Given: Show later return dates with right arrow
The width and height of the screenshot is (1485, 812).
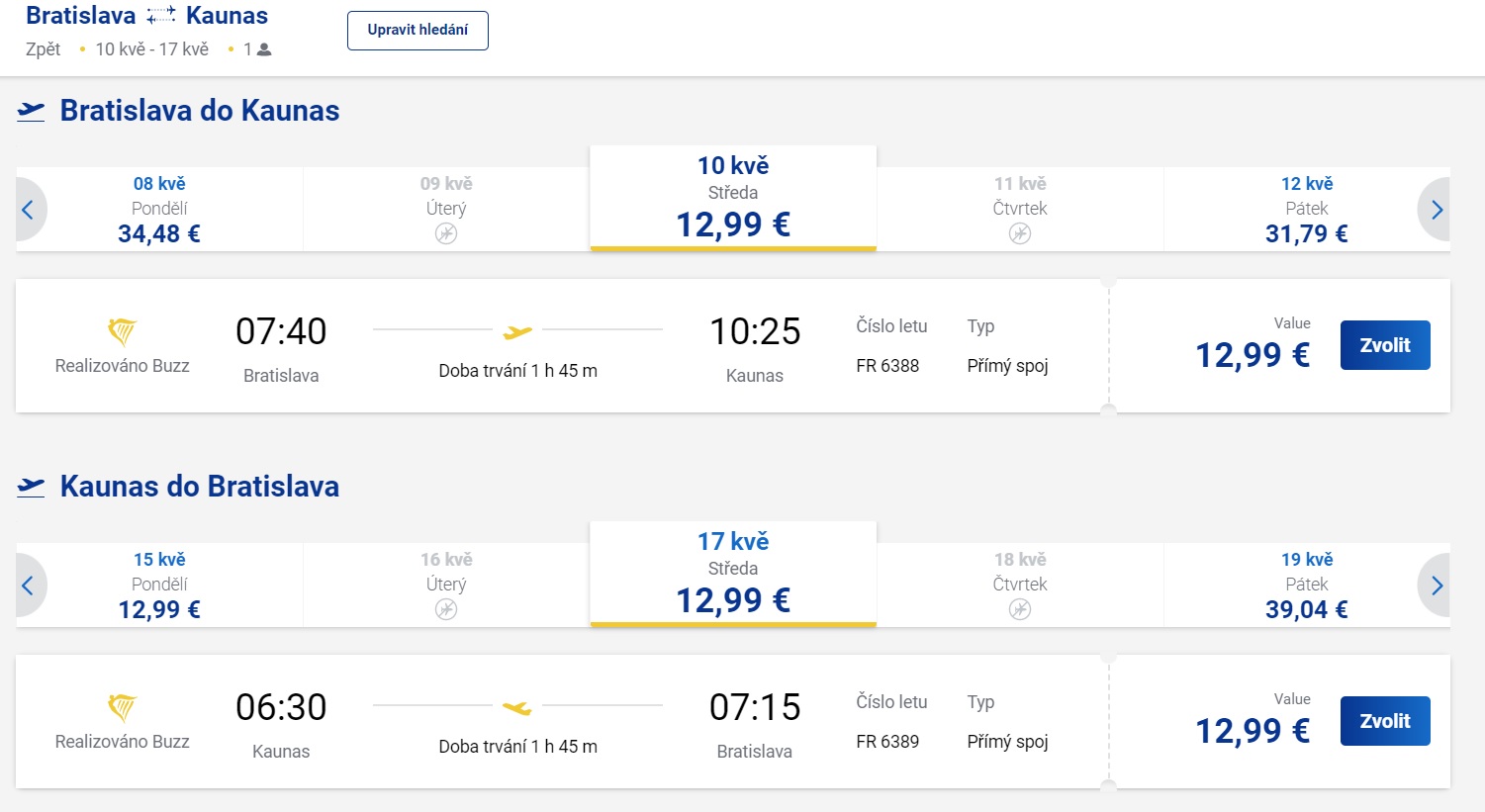Looking at the screenshot, I should click(1437, 586).
